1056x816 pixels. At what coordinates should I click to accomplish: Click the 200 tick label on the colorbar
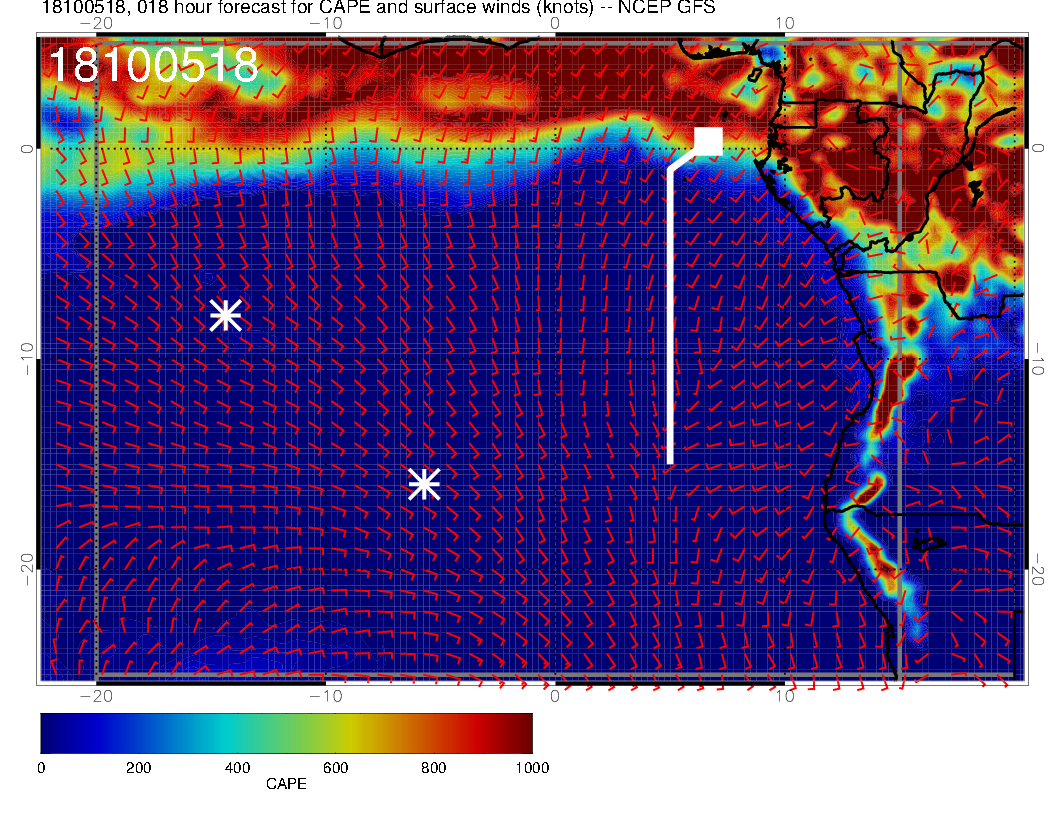pos(138,767)
